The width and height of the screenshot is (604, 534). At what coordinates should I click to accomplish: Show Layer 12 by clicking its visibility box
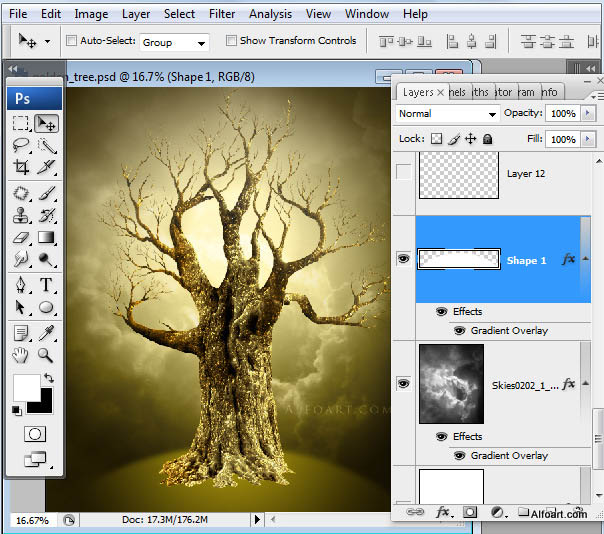(x=404, y=172)
